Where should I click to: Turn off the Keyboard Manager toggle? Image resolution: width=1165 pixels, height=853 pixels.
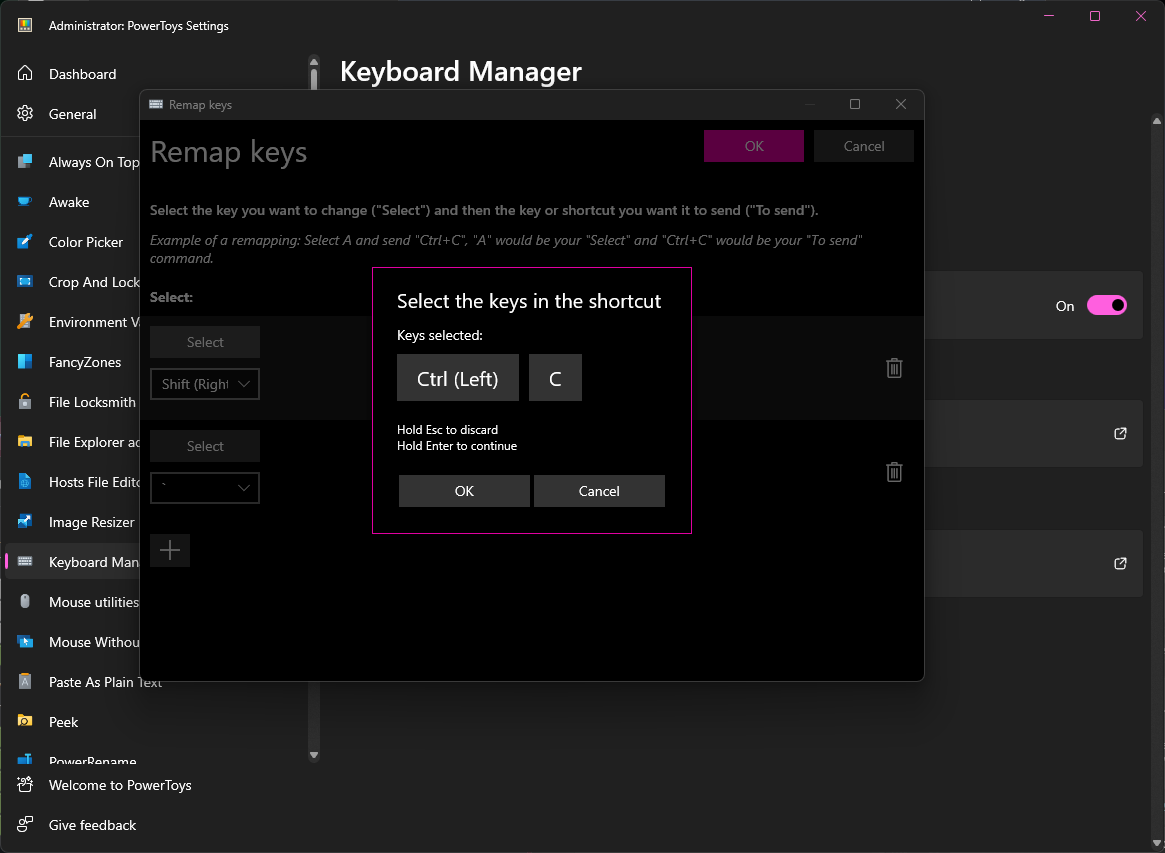coord(1106,305)
